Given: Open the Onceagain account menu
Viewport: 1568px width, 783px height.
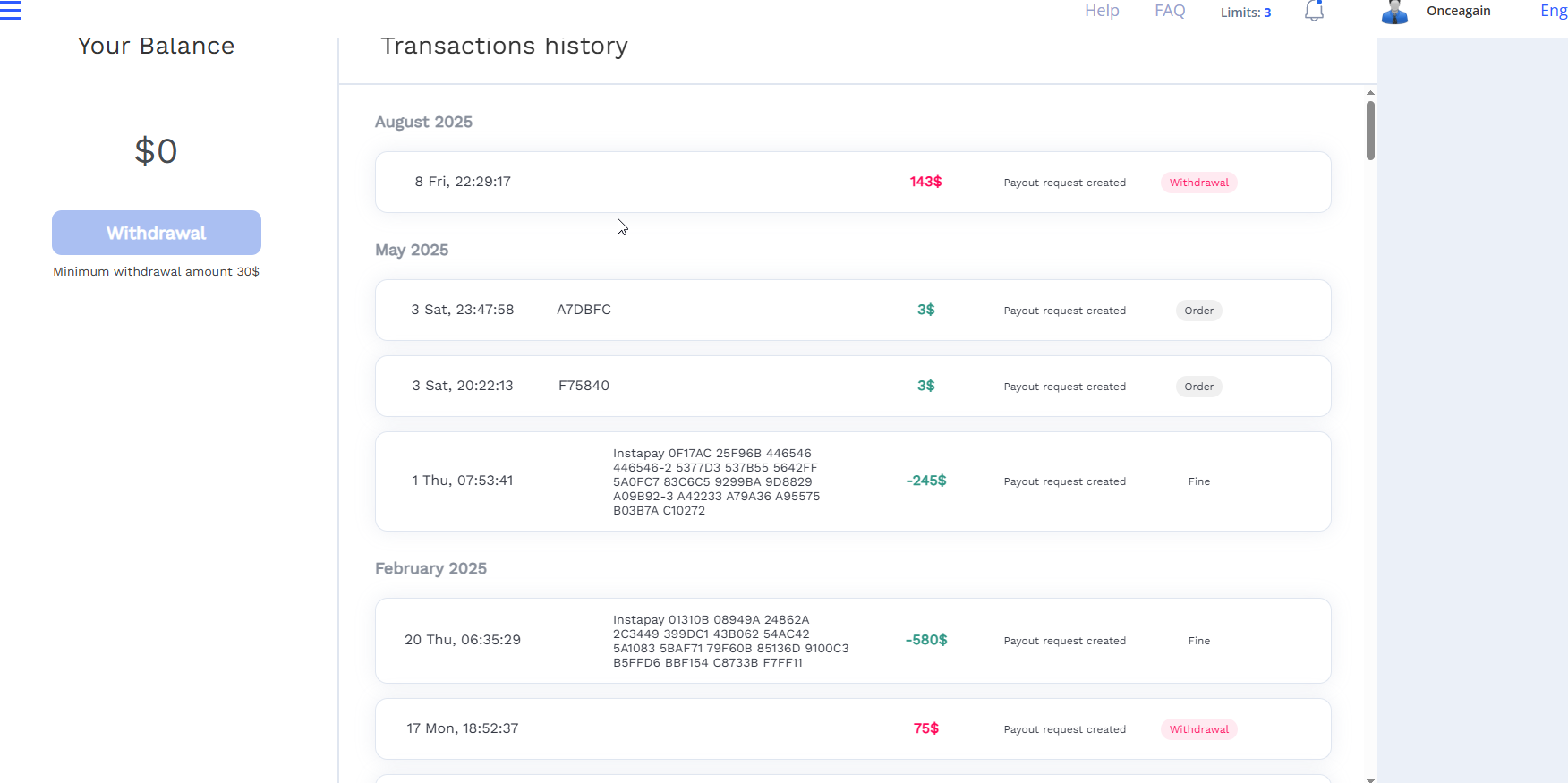Looking at the screenshot, I should point(1459,11).
